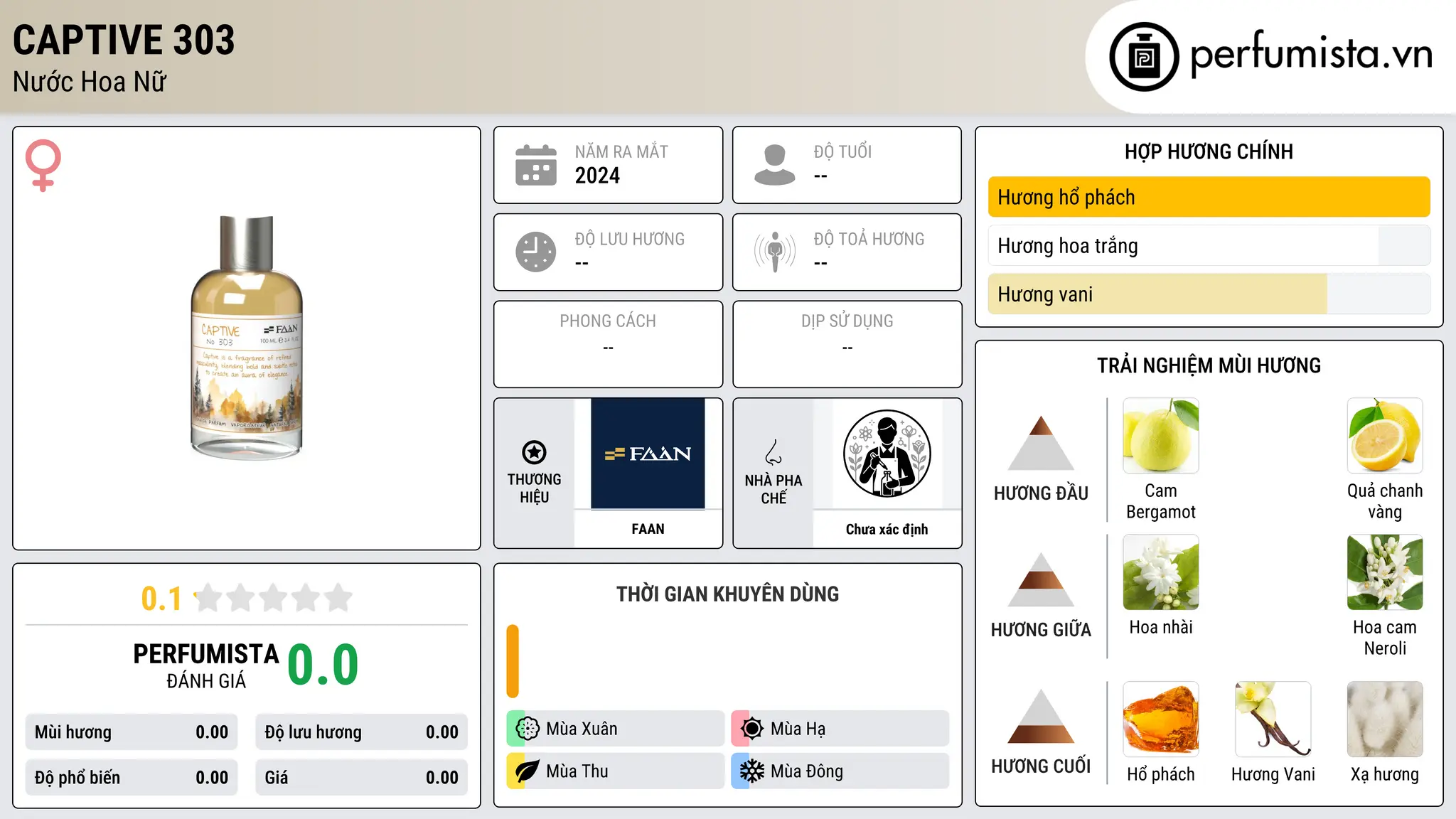
Task: Click the Hương đầu pyramid icon
Action: pos(1041,443)
